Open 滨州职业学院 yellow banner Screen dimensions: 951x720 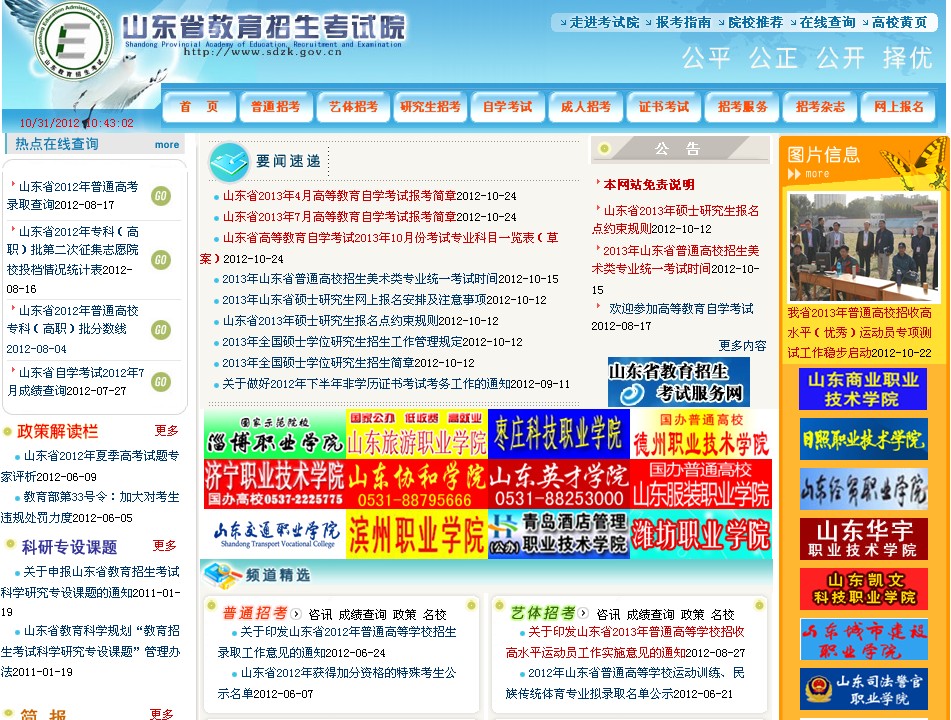click(417, 535)
